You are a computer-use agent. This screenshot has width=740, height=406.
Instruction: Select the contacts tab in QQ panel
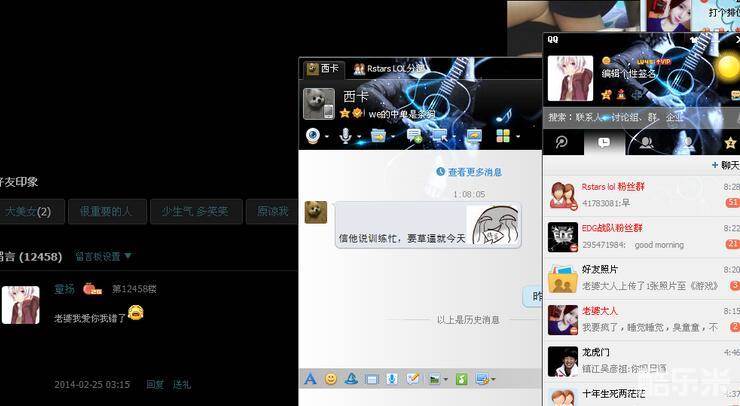pyautogui.click(x=647, y=143)
